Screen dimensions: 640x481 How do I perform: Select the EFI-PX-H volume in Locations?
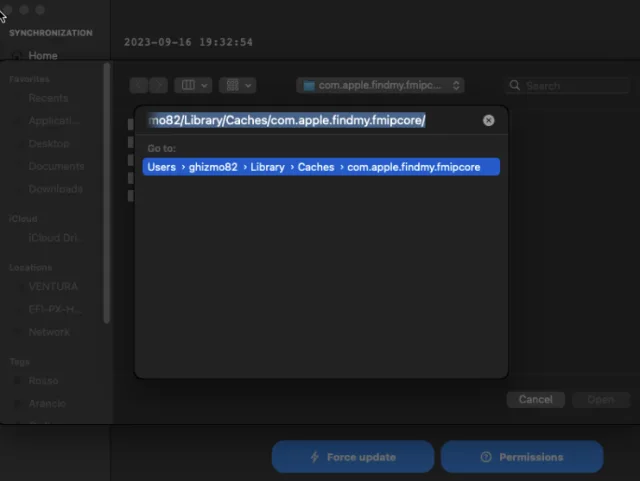(54, 309)
